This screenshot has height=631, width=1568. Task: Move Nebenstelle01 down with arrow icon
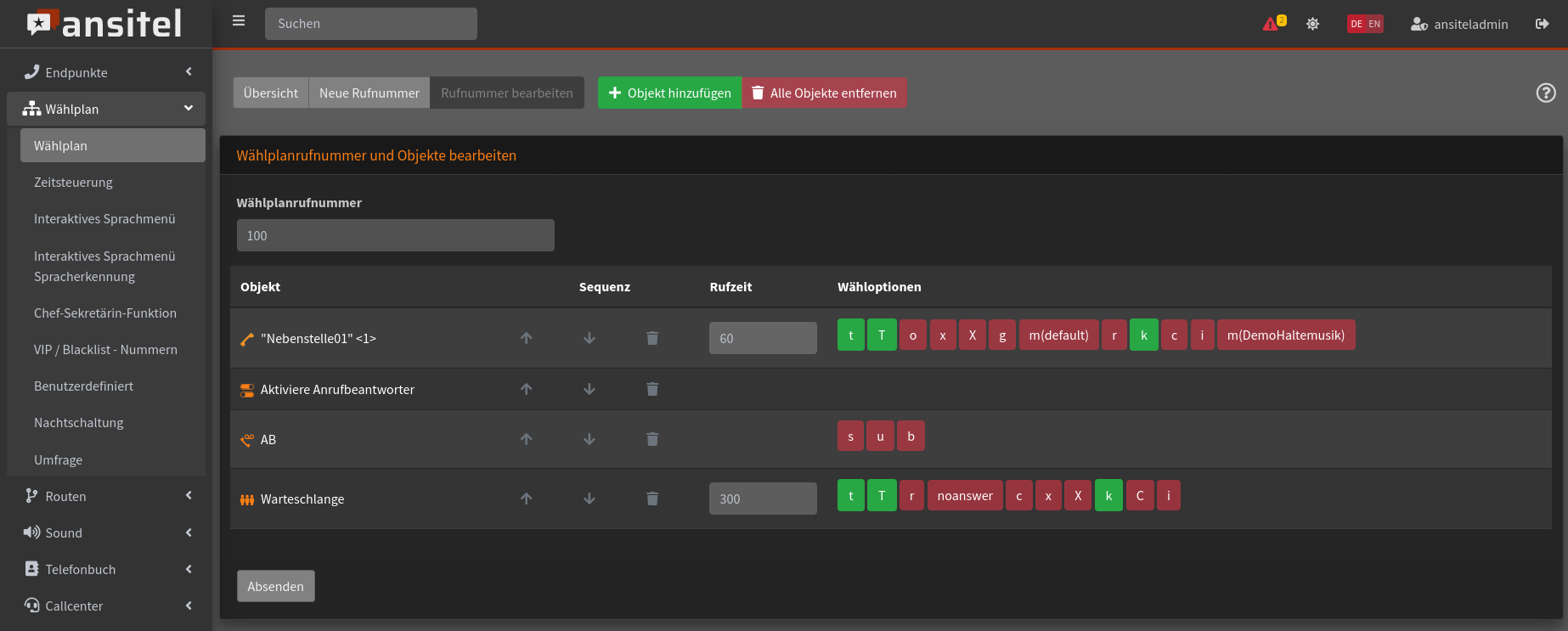pyautogui.click(x=589, y=338)
